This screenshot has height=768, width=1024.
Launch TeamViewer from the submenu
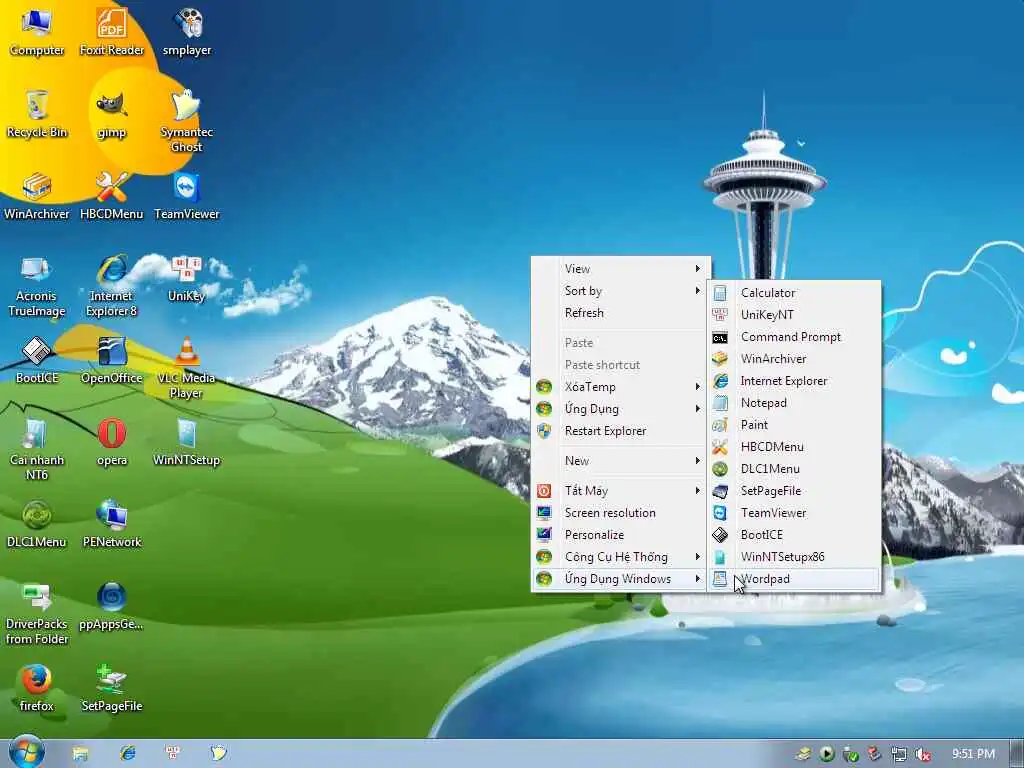pos(794,513)
